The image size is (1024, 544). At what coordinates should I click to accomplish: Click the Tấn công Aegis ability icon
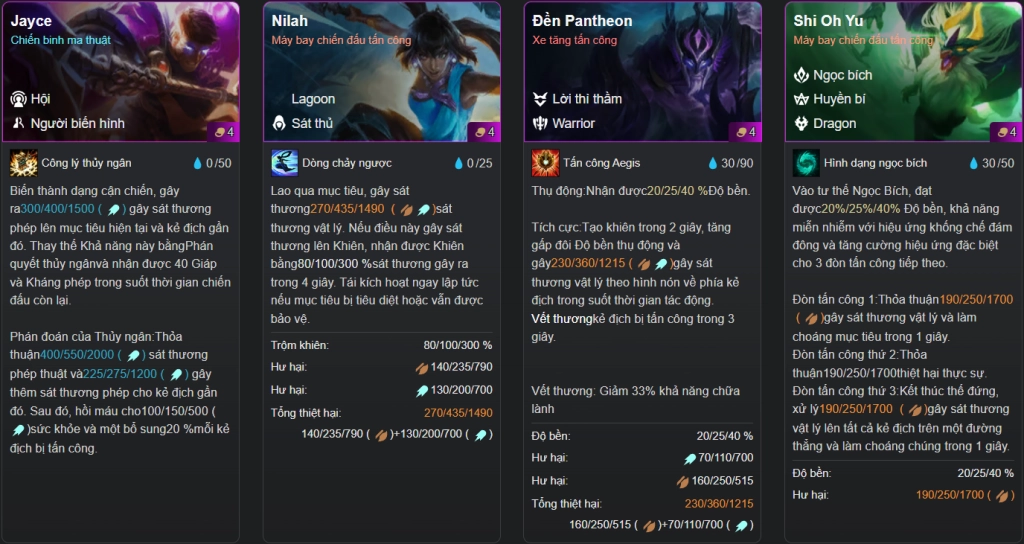(x=545, y=163)
